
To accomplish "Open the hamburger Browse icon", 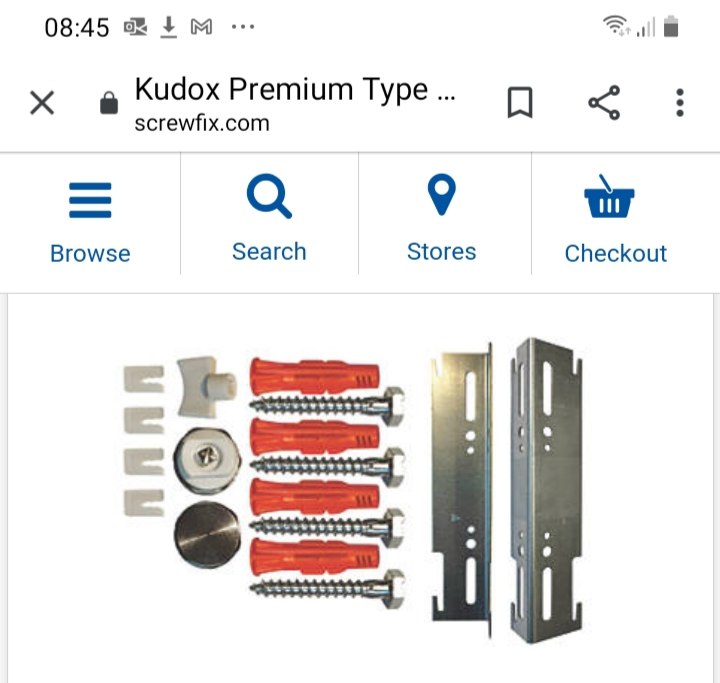I will point(90,200).
